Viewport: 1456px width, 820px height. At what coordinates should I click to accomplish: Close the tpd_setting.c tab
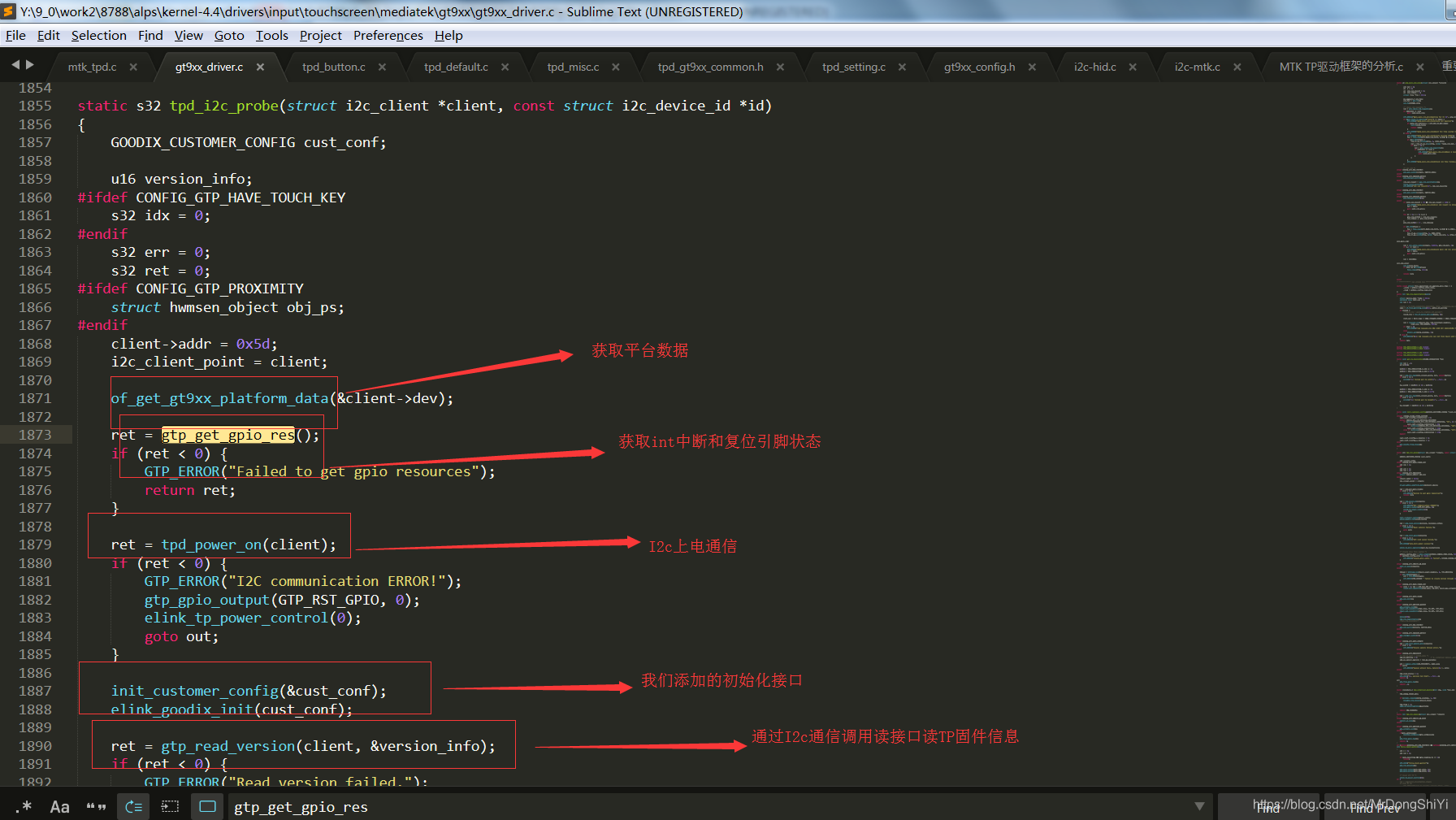click(x=902, y=67)
